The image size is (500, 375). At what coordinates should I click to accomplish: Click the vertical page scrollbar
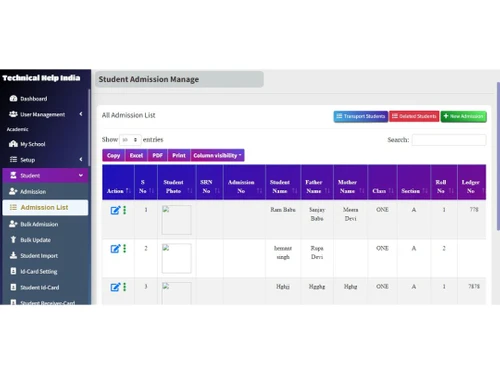click(498, 156)
